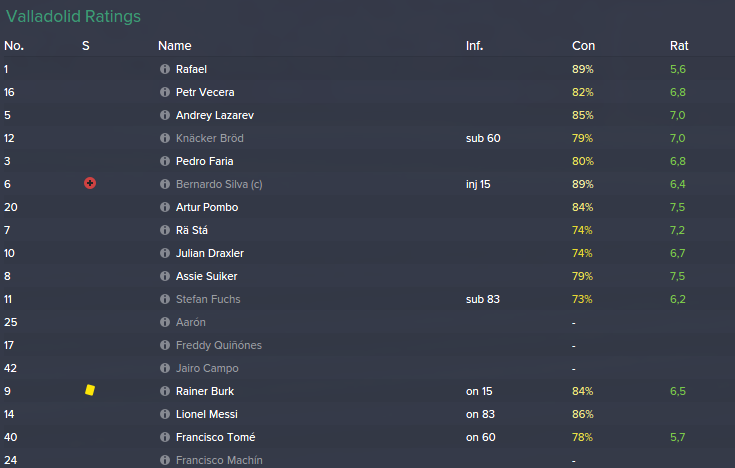Open Bernardo Silva (c) player profile
The height and width of the screenshot is (468, 735).
[219, 184]
